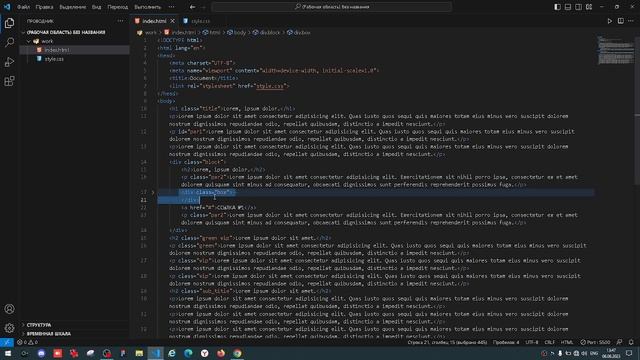Open index.html in the explorer tree
The image size is (640, 360).
click(x=57, y=50)
